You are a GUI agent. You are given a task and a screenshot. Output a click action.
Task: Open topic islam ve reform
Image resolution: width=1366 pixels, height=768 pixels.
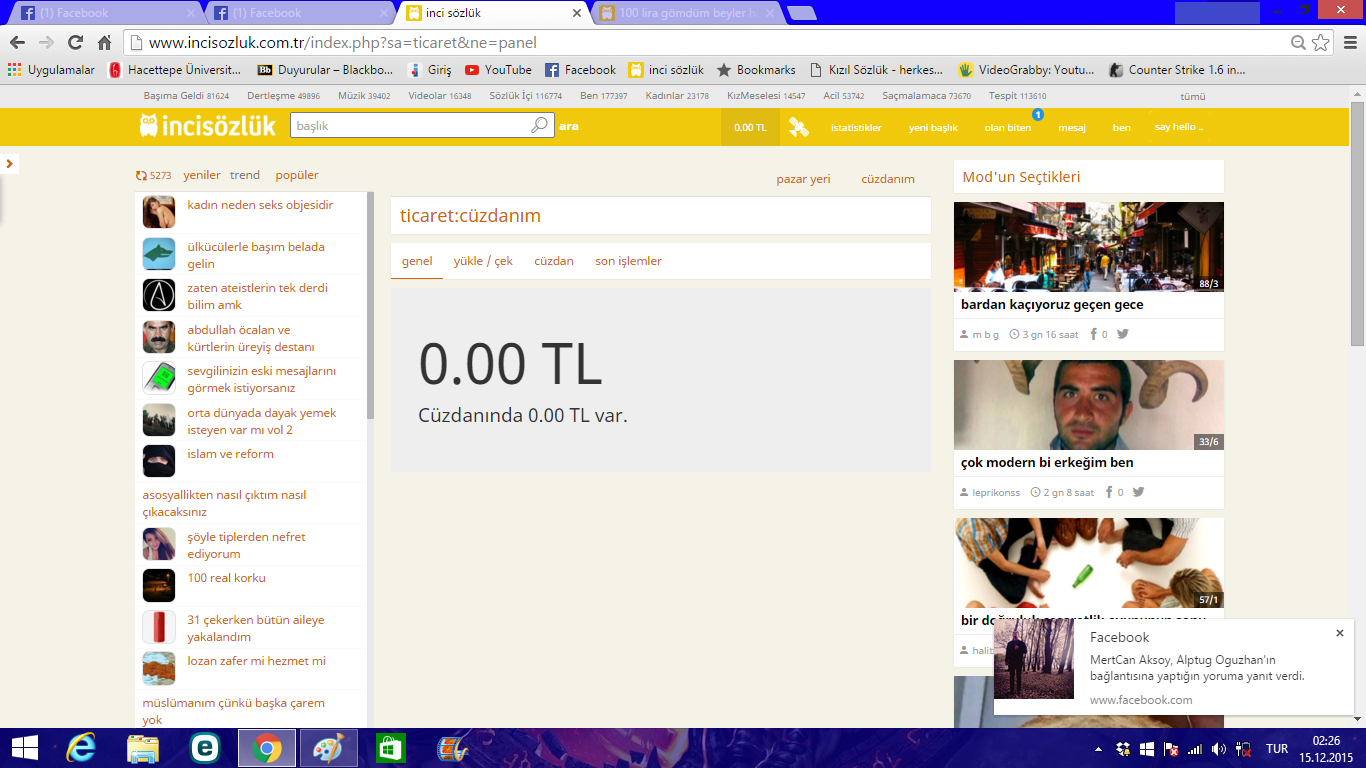230,454
